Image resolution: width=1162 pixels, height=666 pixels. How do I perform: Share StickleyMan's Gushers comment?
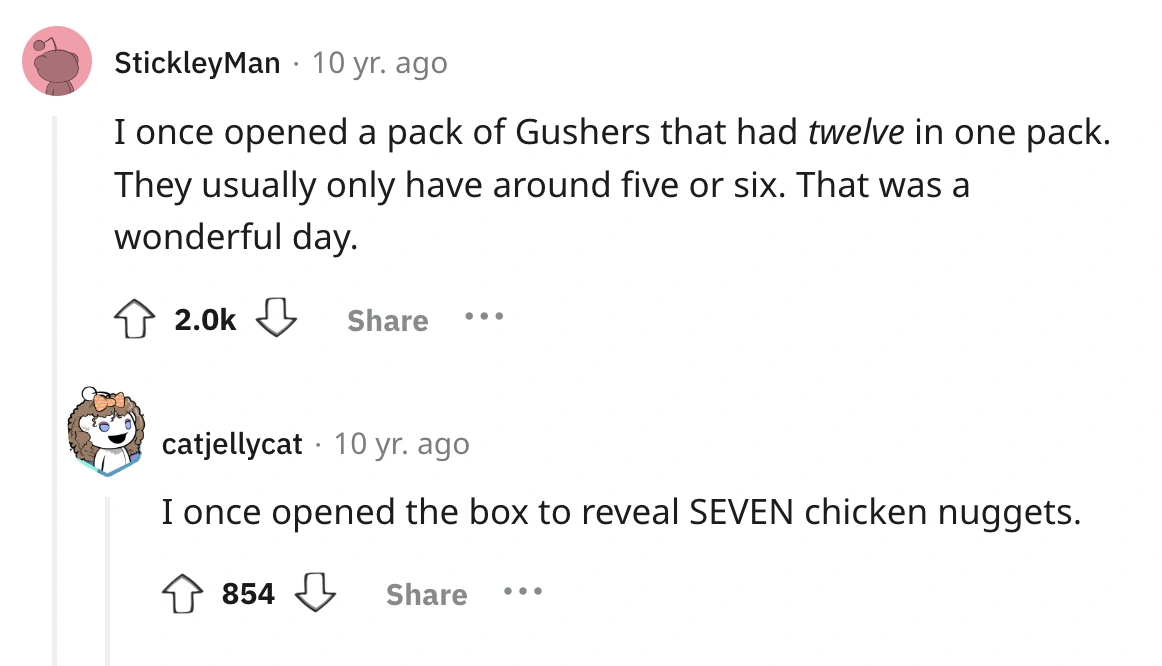[387, 321]
